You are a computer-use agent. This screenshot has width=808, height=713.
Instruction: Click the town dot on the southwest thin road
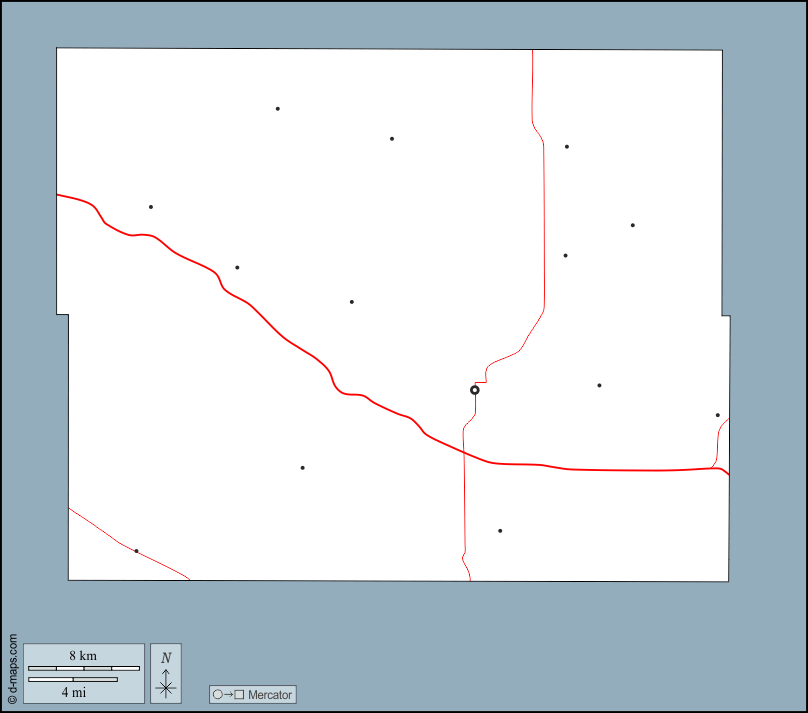[136, 551]
